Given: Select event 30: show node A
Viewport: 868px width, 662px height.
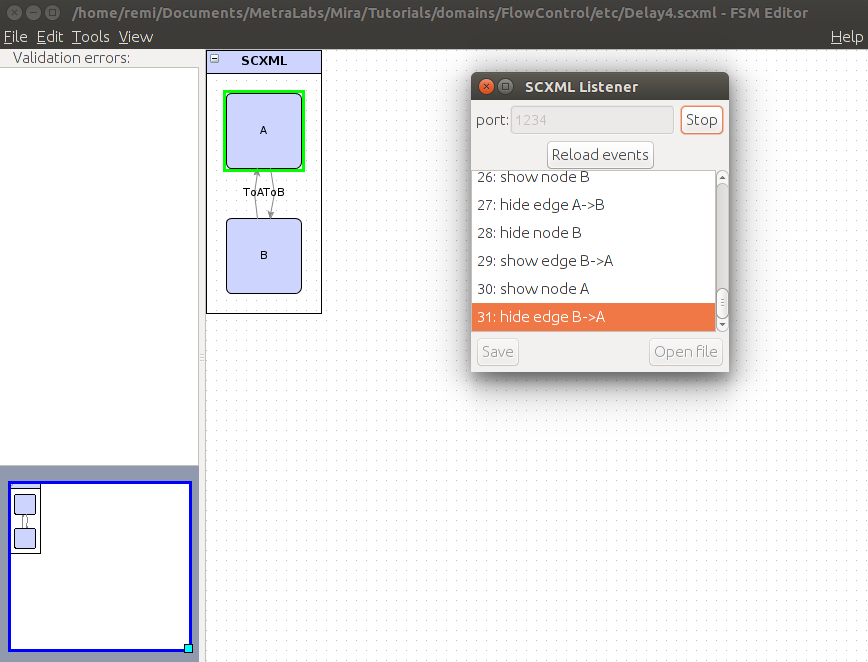Looking at the screenshot, I should (x=594, y=289).
